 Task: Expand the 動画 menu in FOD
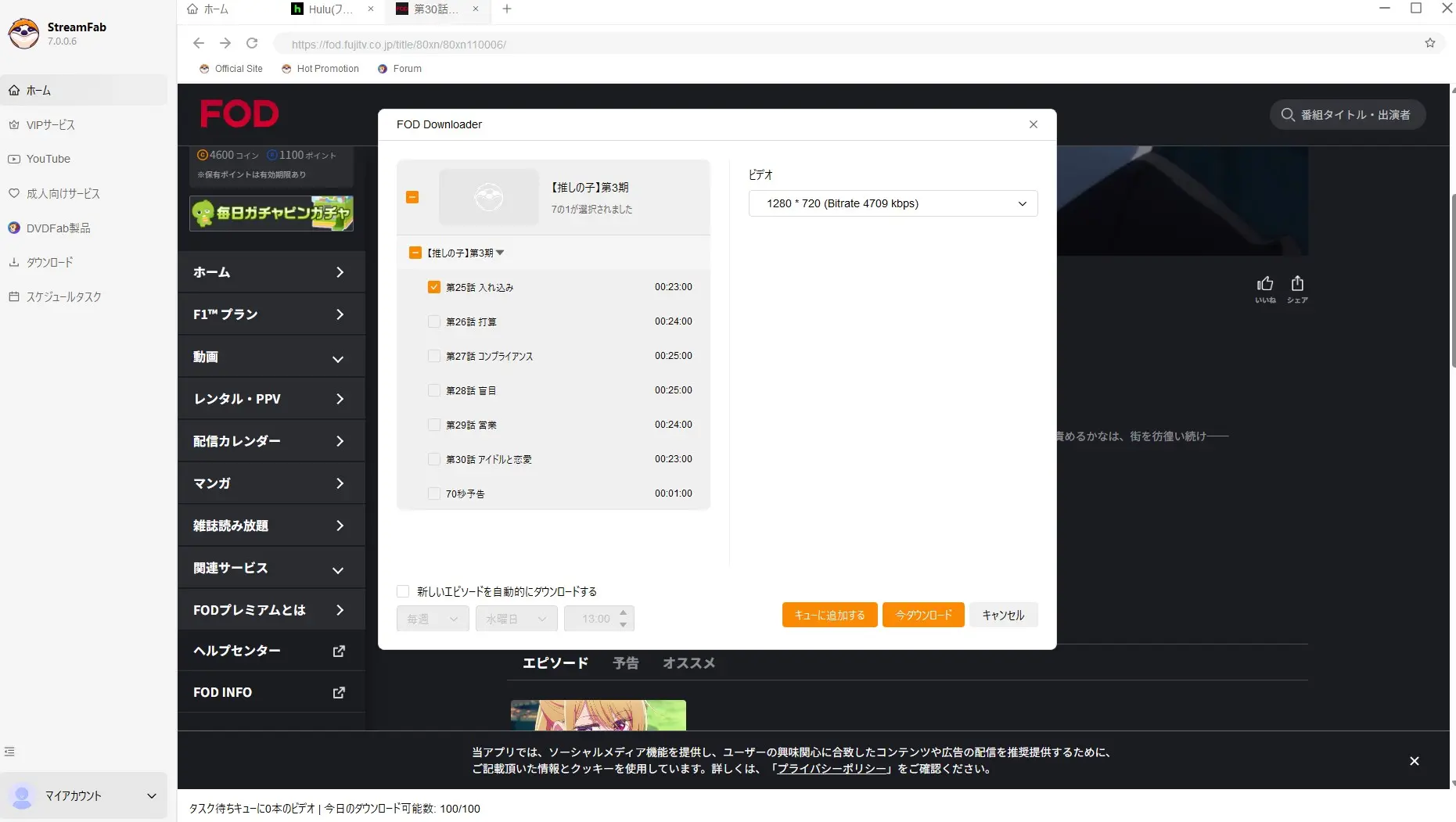pos(271,357)
